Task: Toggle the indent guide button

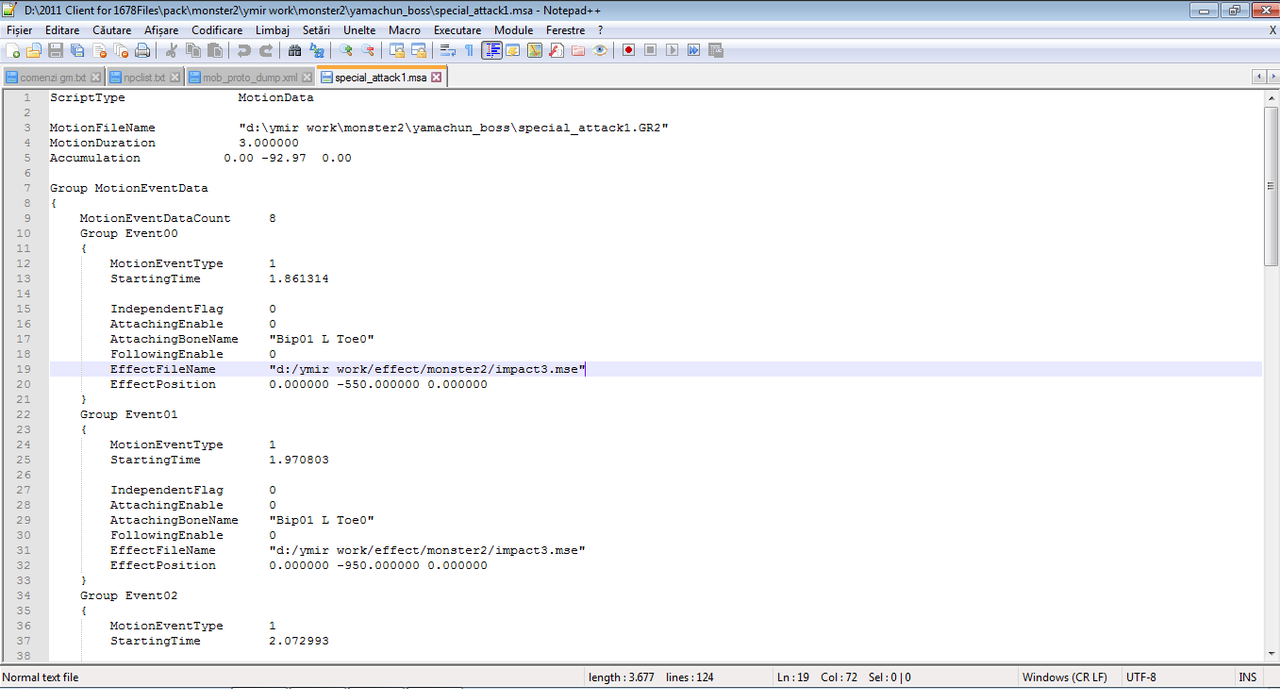Action: pyautogui.click(x=491, y=50)
